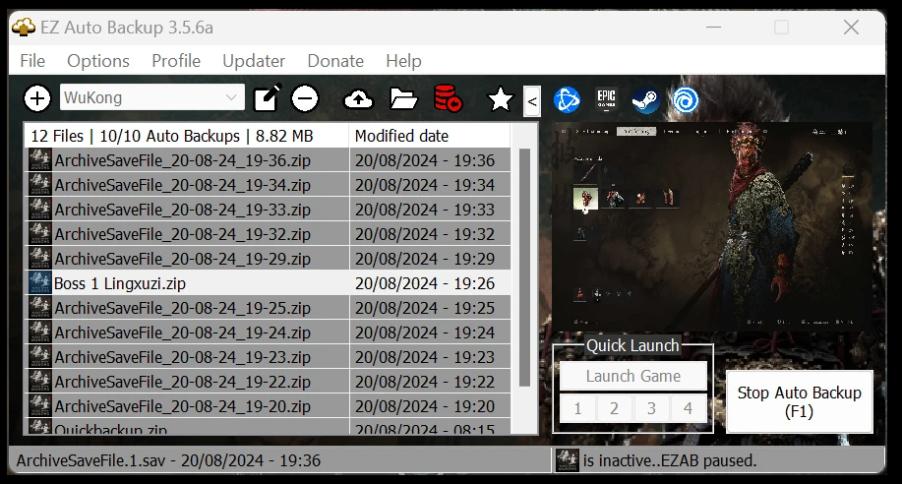Screen dimensions: 902x484
Task: Select ArchiveSaveFile_20-08-24_19-33.zip
Action: (269, 209)
